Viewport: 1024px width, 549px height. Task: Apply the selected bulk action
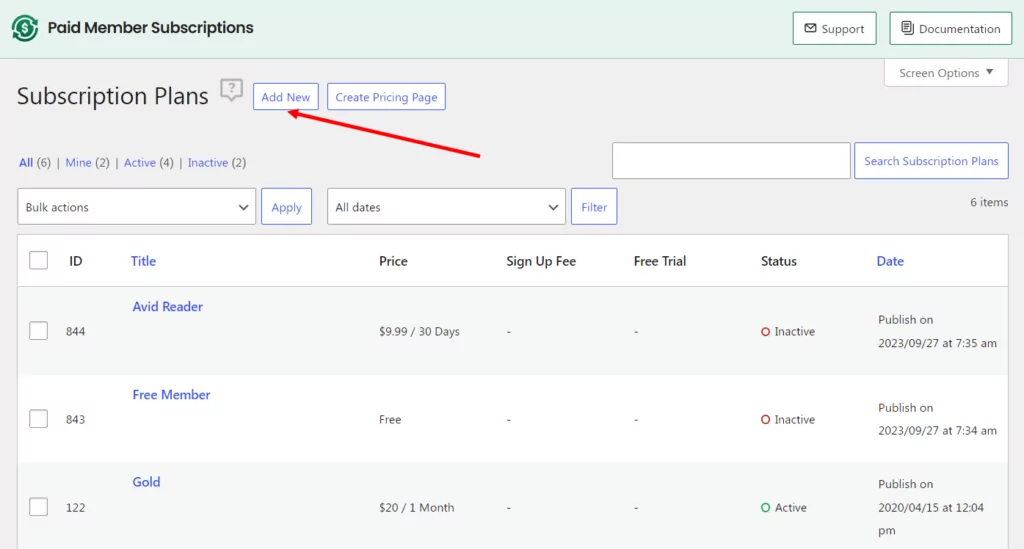(286, 207)
